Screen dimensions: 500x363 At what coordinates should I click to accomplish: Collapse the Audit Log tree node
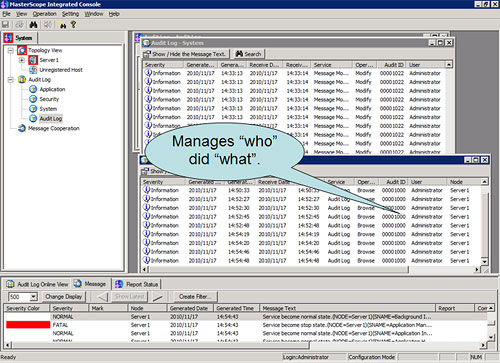[x=11, y=80]
